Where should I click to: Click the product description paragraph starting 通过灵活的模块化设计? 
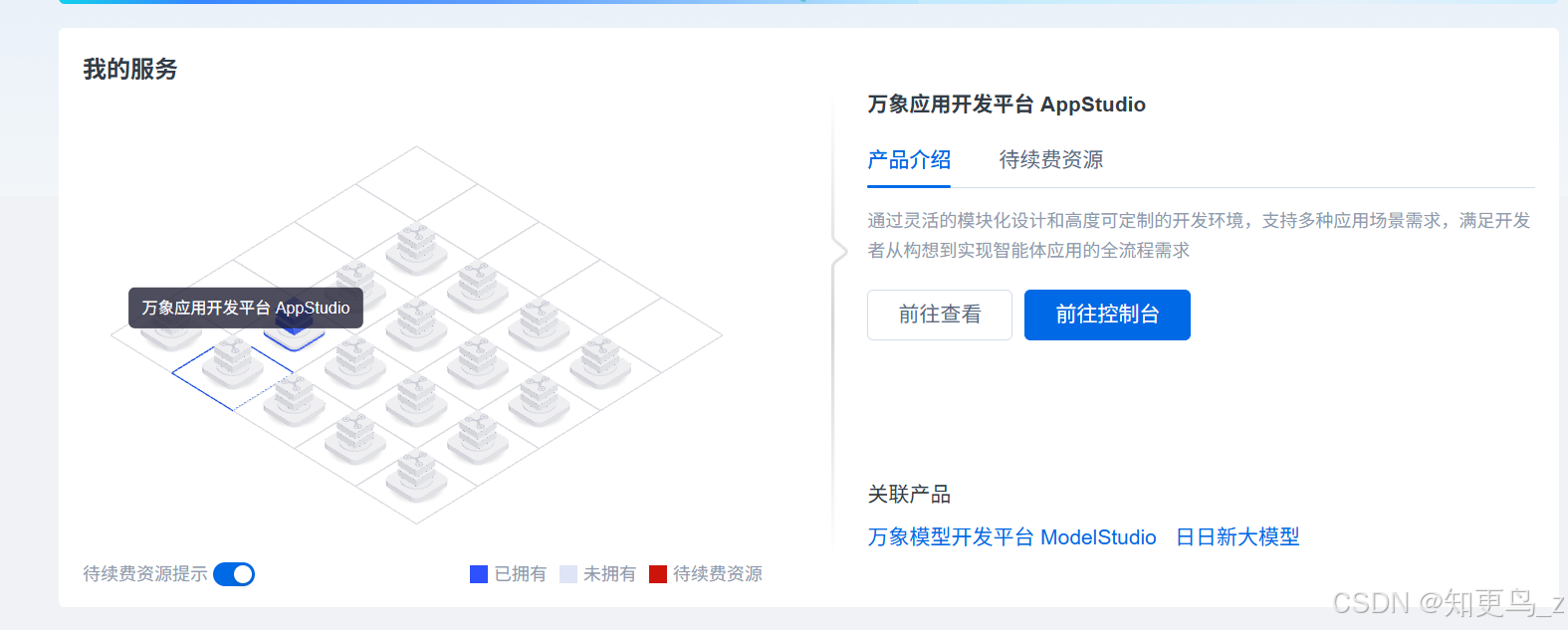coord(1199,235)
